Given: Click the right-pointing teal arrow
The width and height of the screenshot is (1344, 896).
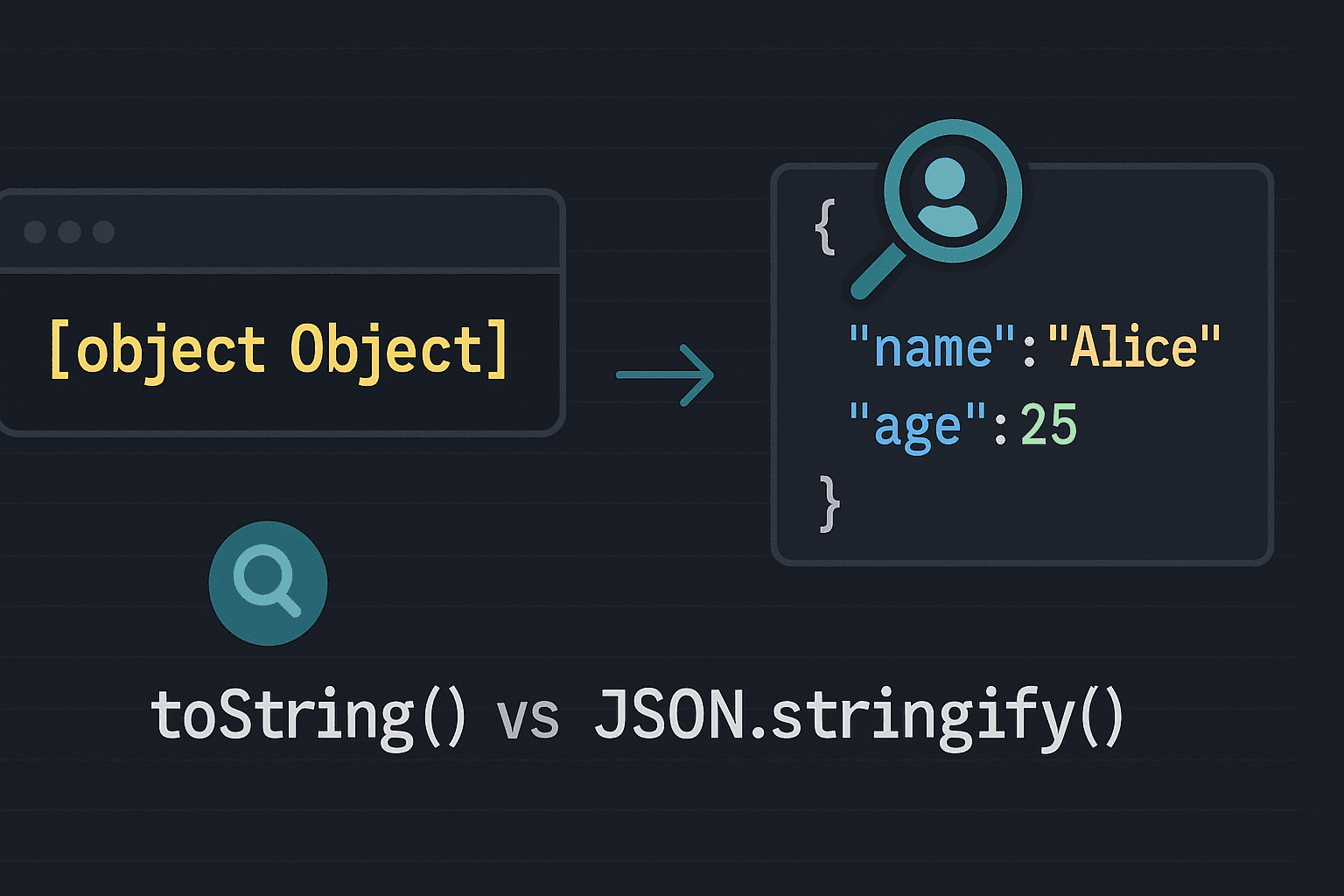Looking at the screenshot, I should pyautogui.click(x=665, y=375).
